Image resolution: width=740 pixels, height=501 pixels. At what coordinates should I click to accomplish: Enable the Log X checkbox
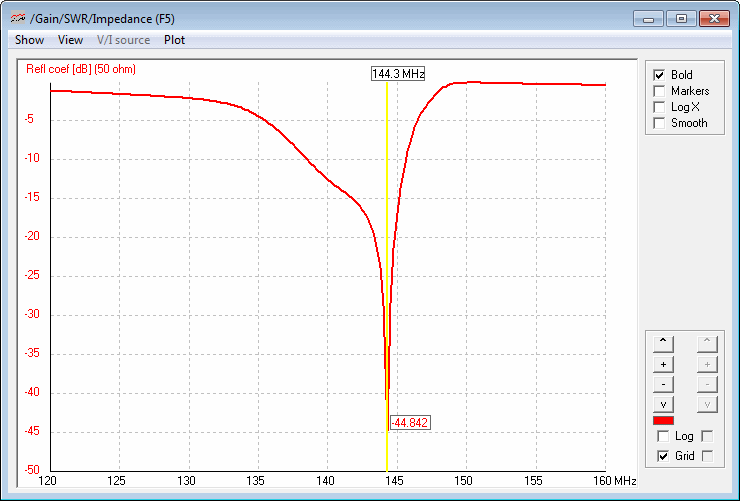point(659,107)
